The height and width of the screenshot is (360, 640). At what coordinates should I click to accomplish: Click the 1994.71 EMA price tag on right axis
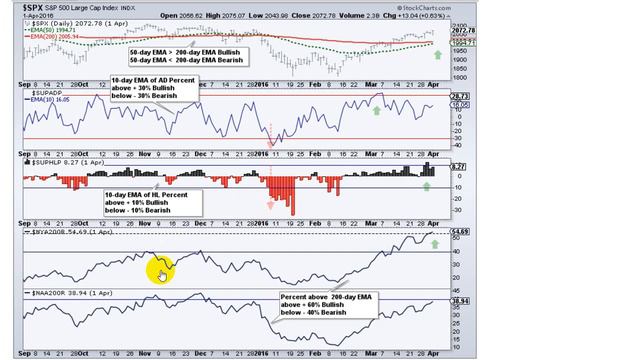click(x=463, y=42)
